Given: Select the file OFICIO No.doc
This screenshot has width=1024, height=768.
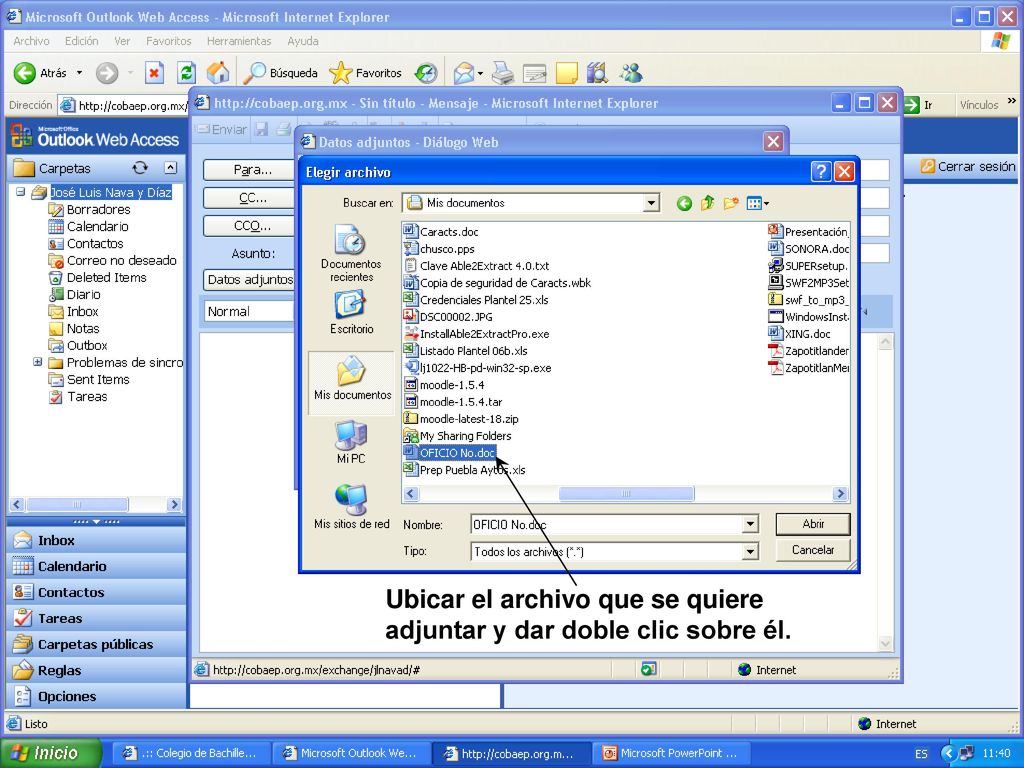Looking at the screenshot, I should click(450, 453).
